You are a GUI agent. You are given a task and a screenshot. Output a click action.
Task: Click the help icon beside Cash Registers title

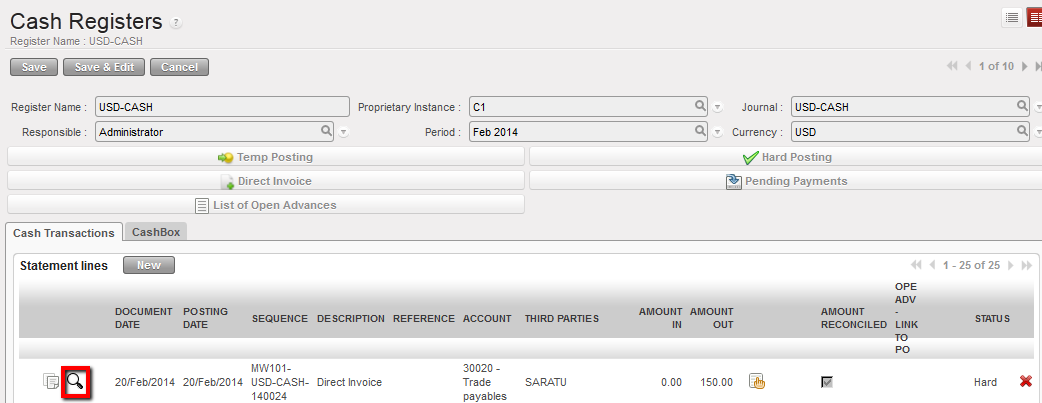click(x=177, y=23)
